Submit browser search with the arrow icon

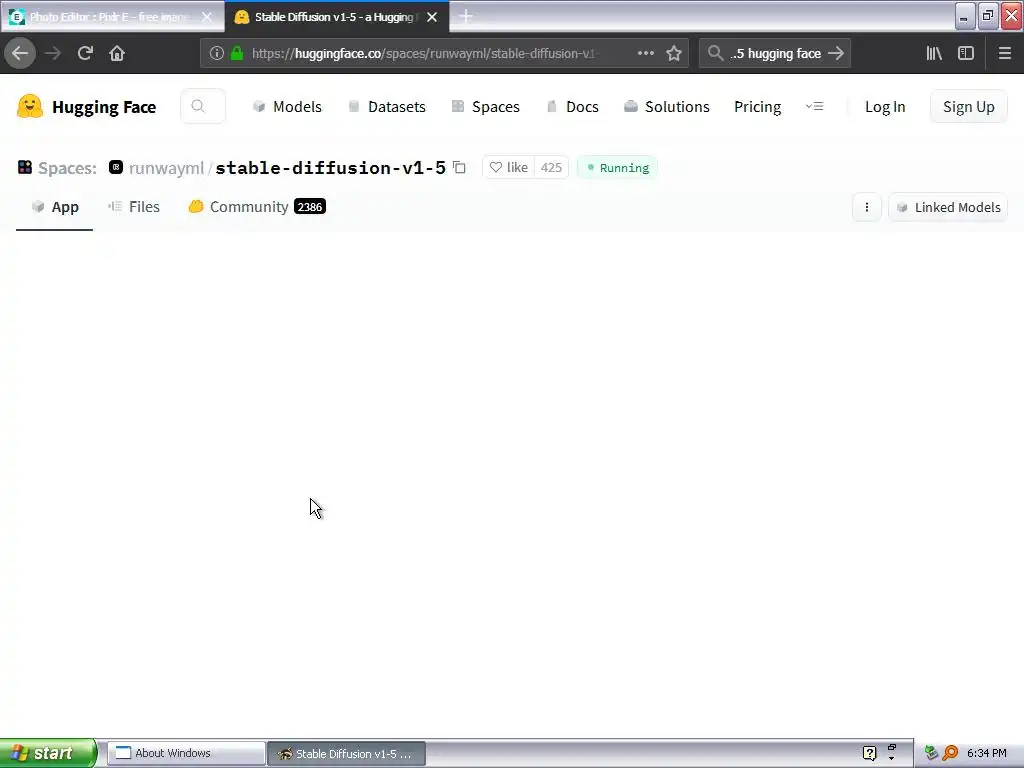(x=836, y=54)
